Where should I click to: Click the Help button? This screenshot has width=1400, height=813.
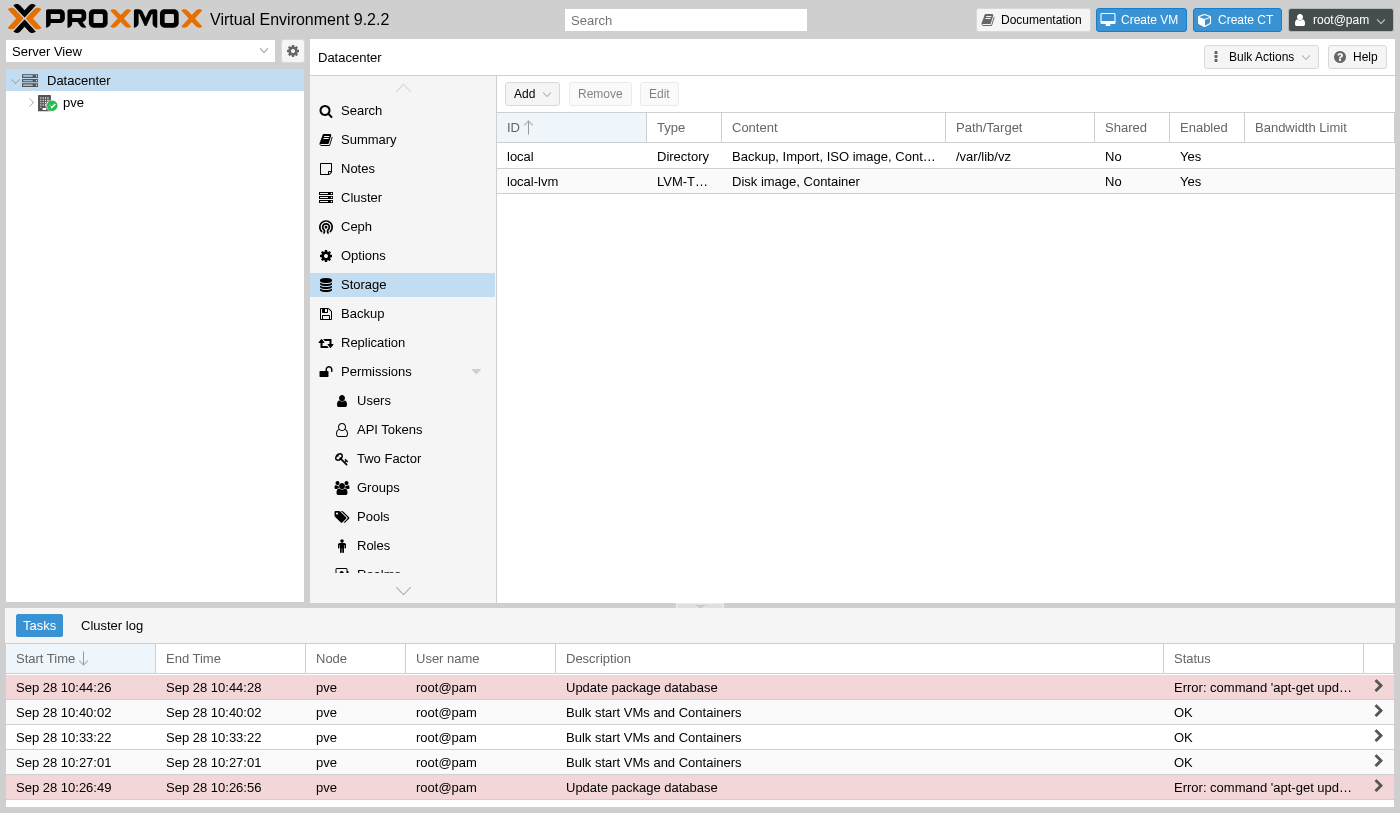click(1357, 57)
